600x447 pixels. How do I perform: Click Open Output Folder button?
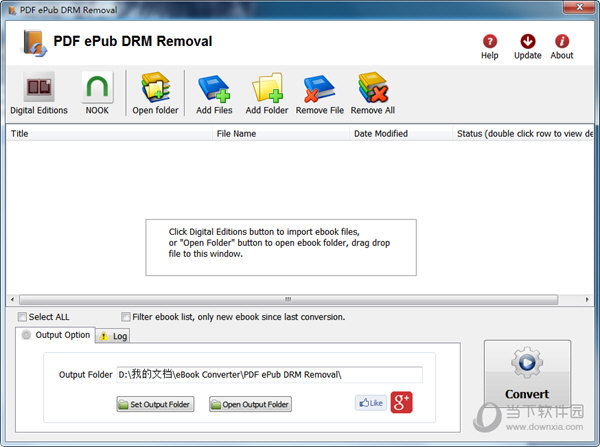(x=250, y=404)
